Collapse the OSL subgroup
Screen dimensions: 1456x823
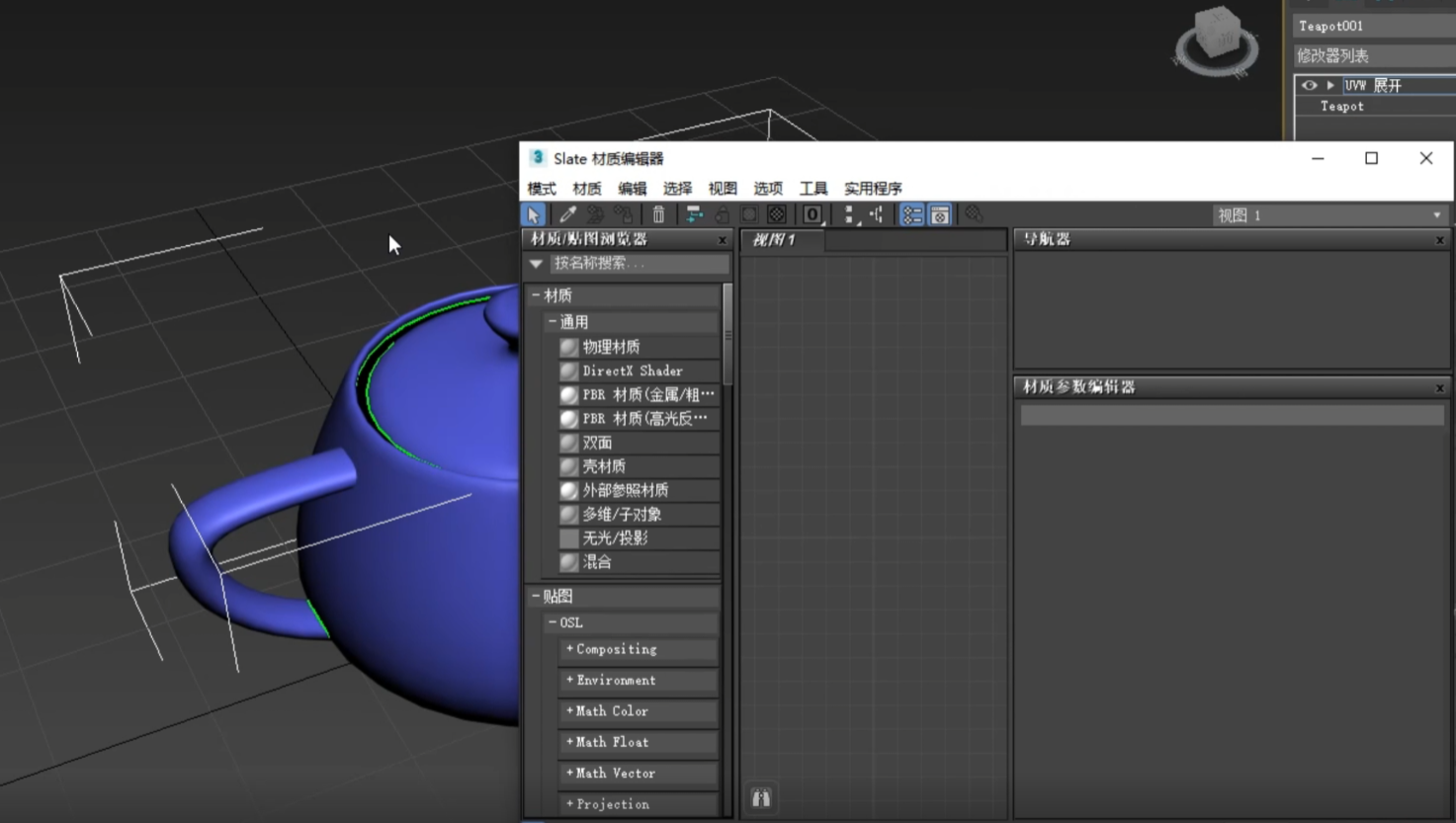pyautogui.click(x=553, y=622)
